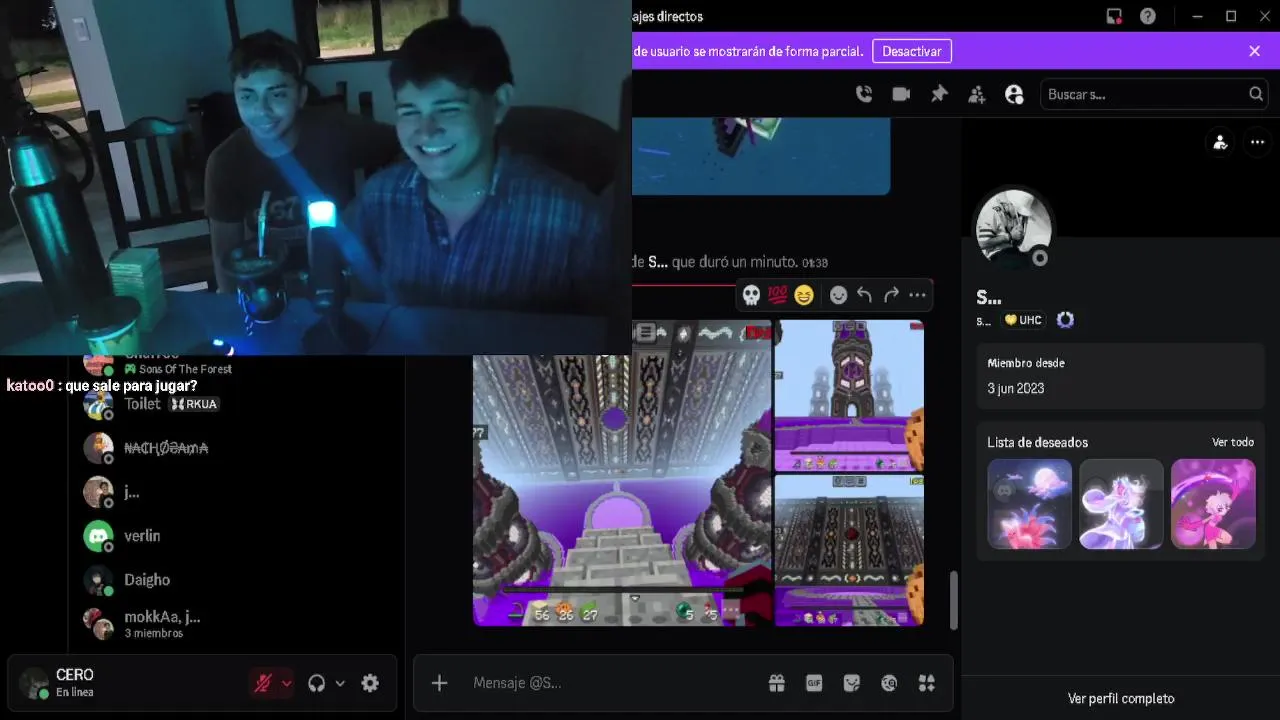Image resolution: width=1280 pixels, height=720 pixels.
Task: Click the 'Sons Of The Forest' activity text
Action: coord(185,369)
